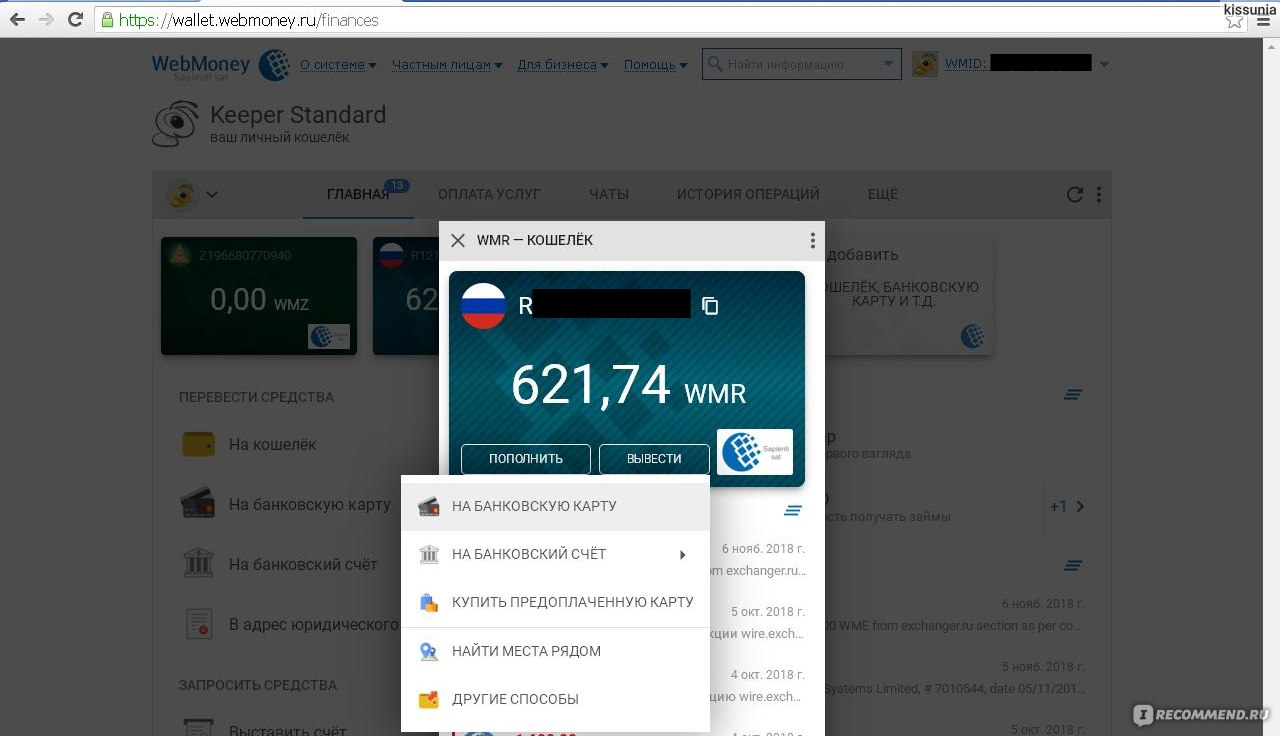Click 'На кошелёк' transfer link
This screenshot has height=736, width=1280.
(272, 444)
